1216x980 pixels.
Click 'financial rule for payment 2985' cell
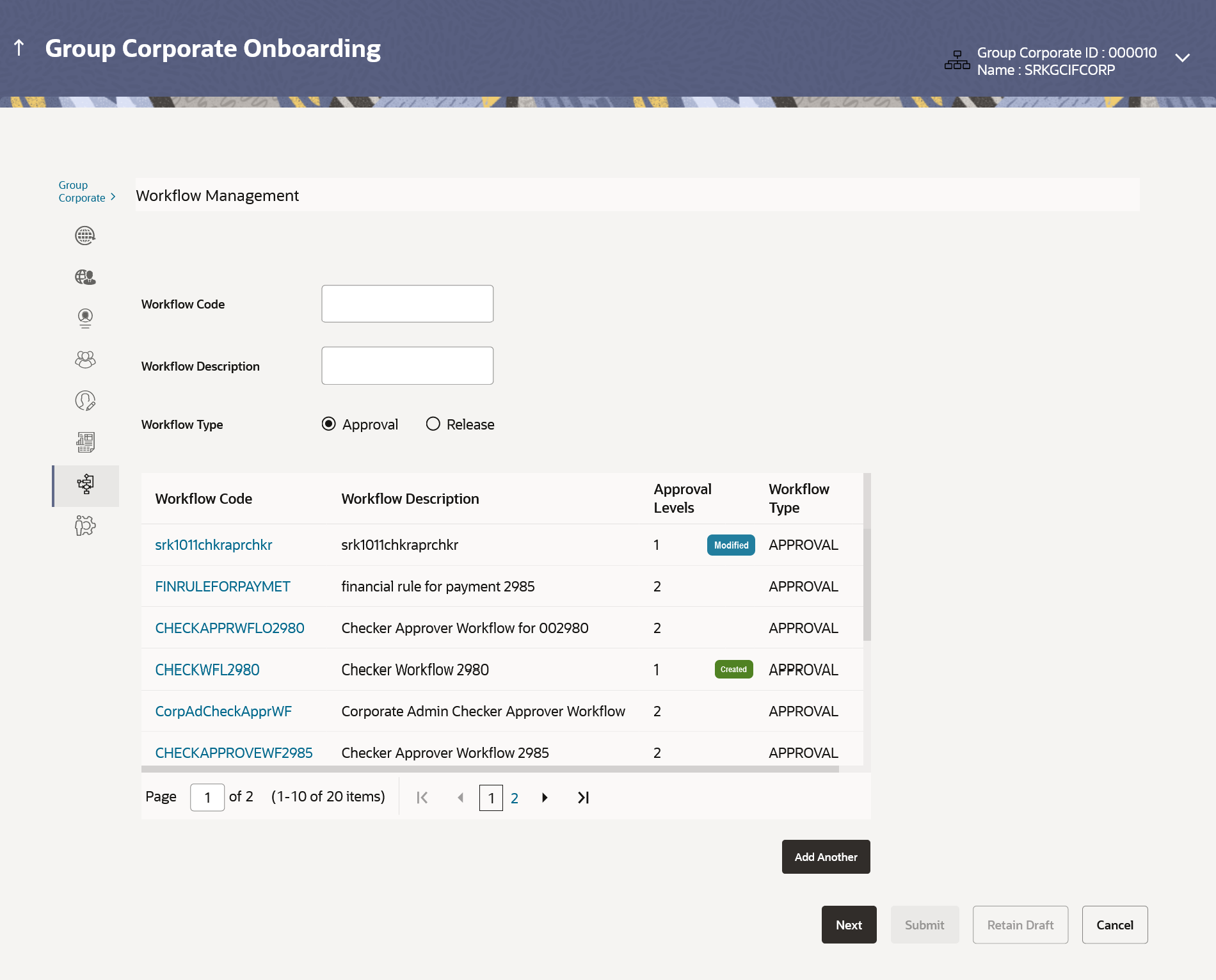click(438, 586)
